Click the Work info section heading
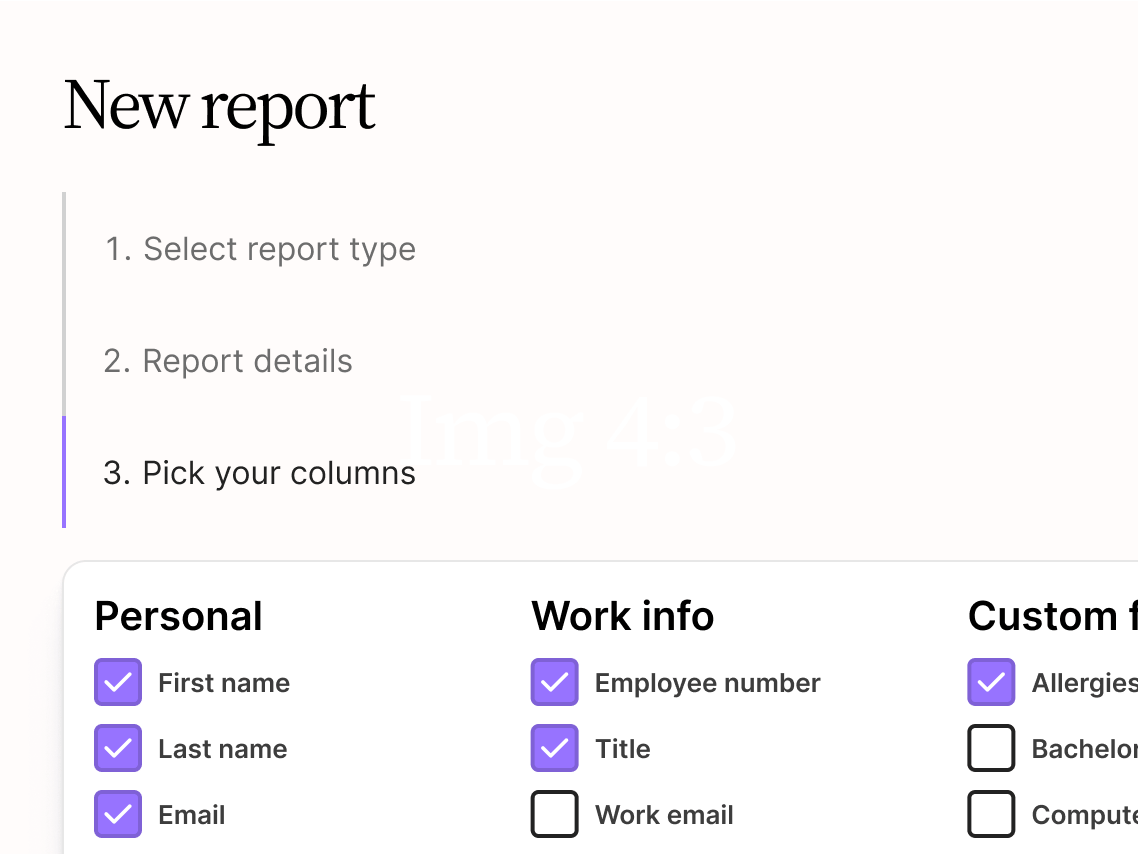Viewport: 1138px width, 854px height. (622, 617)
